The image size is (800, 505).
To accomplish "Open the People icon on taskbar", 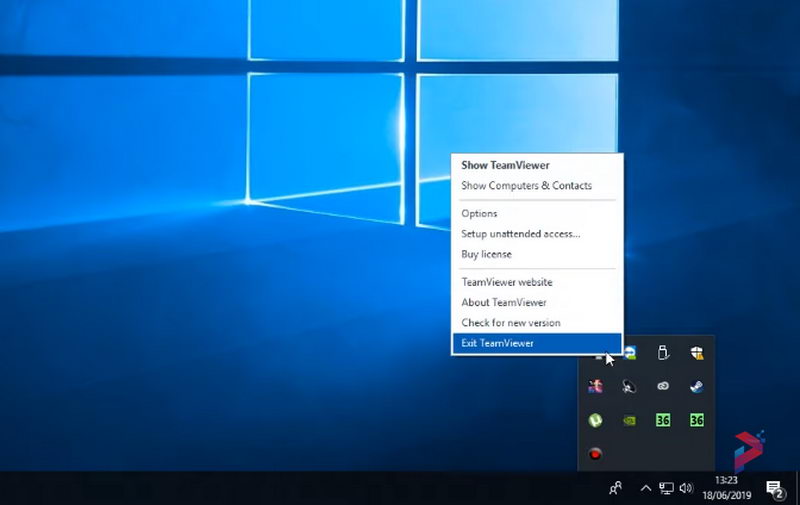I will (x=616, y=488).
